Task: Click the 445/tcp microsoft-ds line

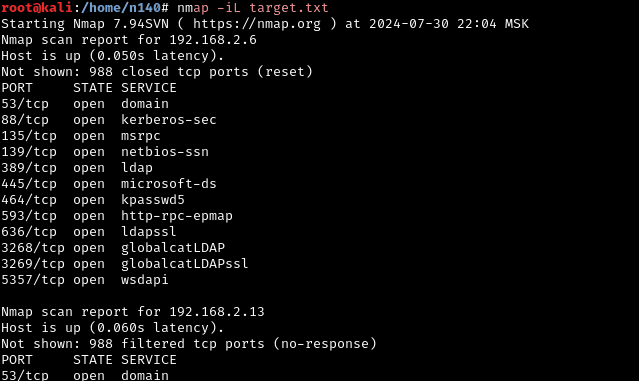Action: [108, 184]
